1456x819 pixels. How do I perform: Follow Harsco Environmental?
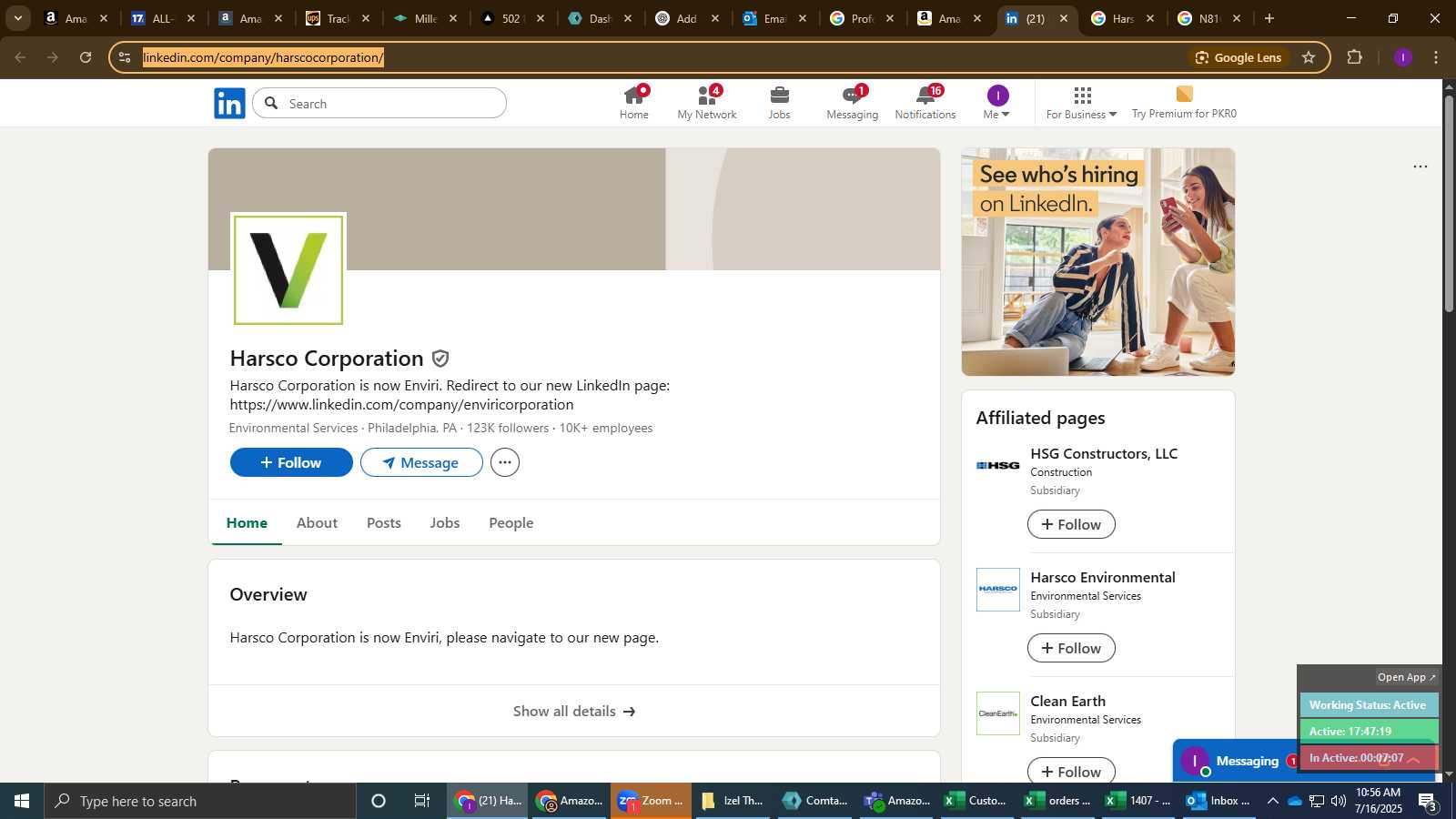[x=1071, y=648]
